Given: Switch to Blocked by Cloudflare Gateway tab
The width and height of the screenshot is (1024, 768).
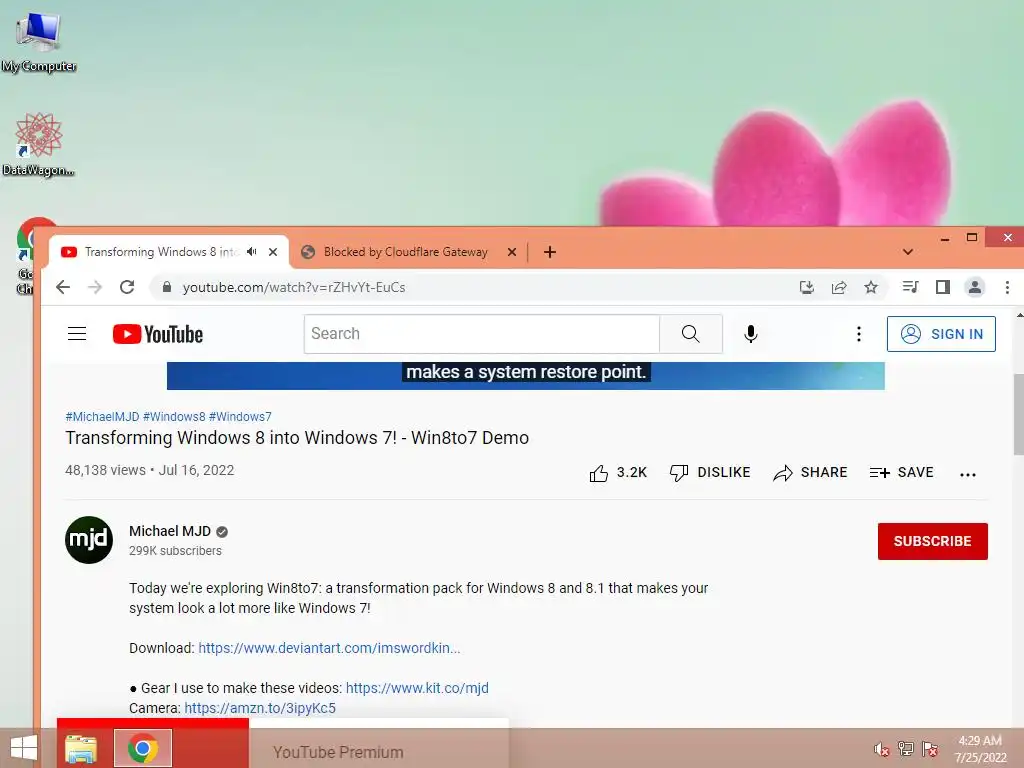Looking at the screenshot, I should coord(408,252).
